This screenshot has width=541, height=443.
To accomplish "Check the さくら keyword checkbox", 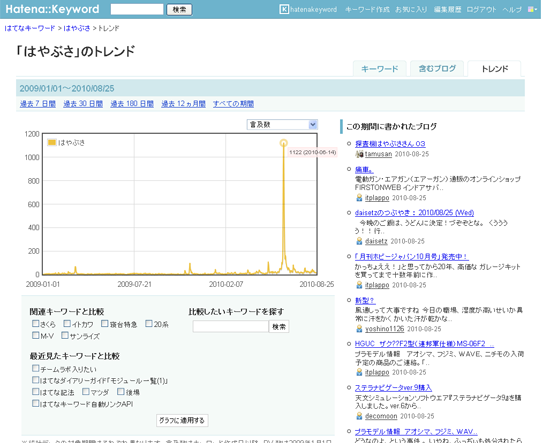I will 35,324.
